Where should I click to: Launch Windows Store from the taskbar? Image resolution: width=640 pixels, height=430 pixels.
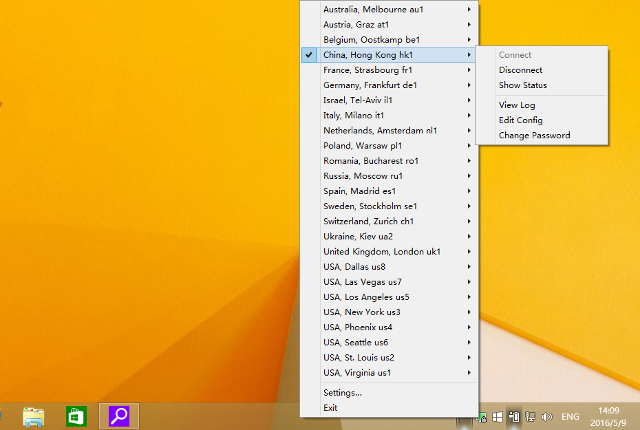pyautogui.click(x=76, y=417)
